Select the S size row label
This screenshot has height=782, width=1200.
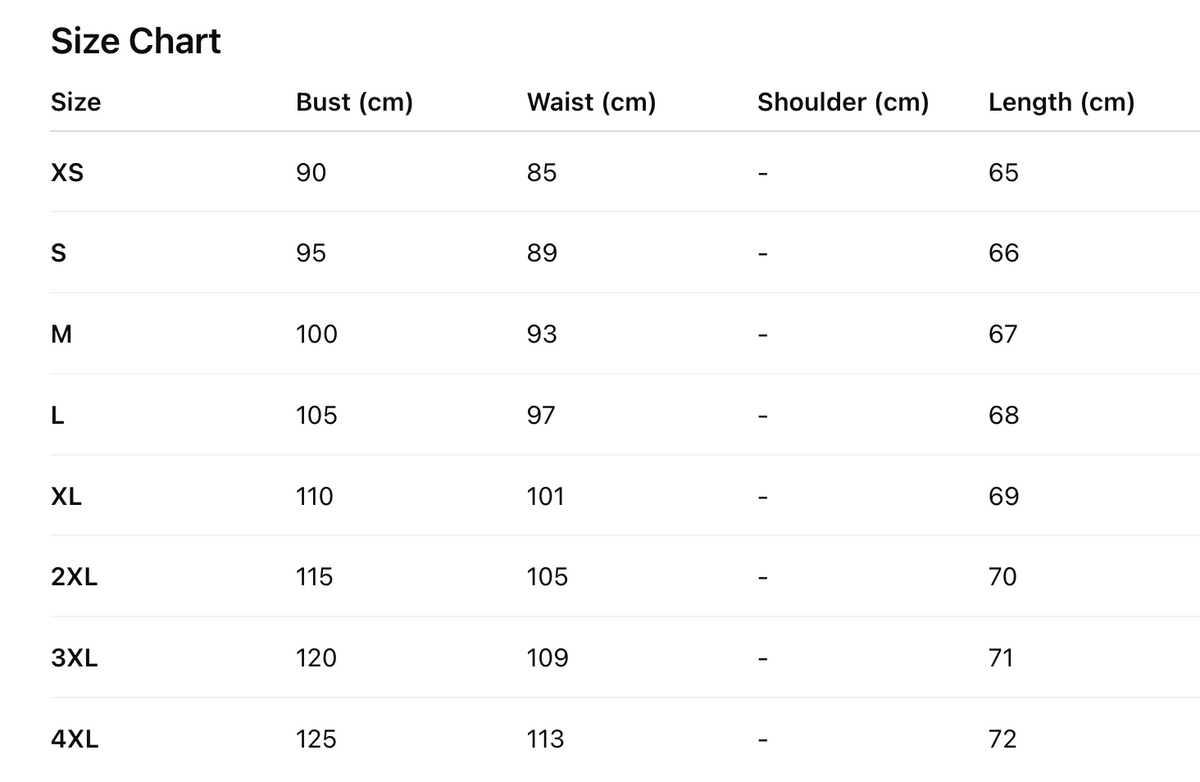[58, 254]
